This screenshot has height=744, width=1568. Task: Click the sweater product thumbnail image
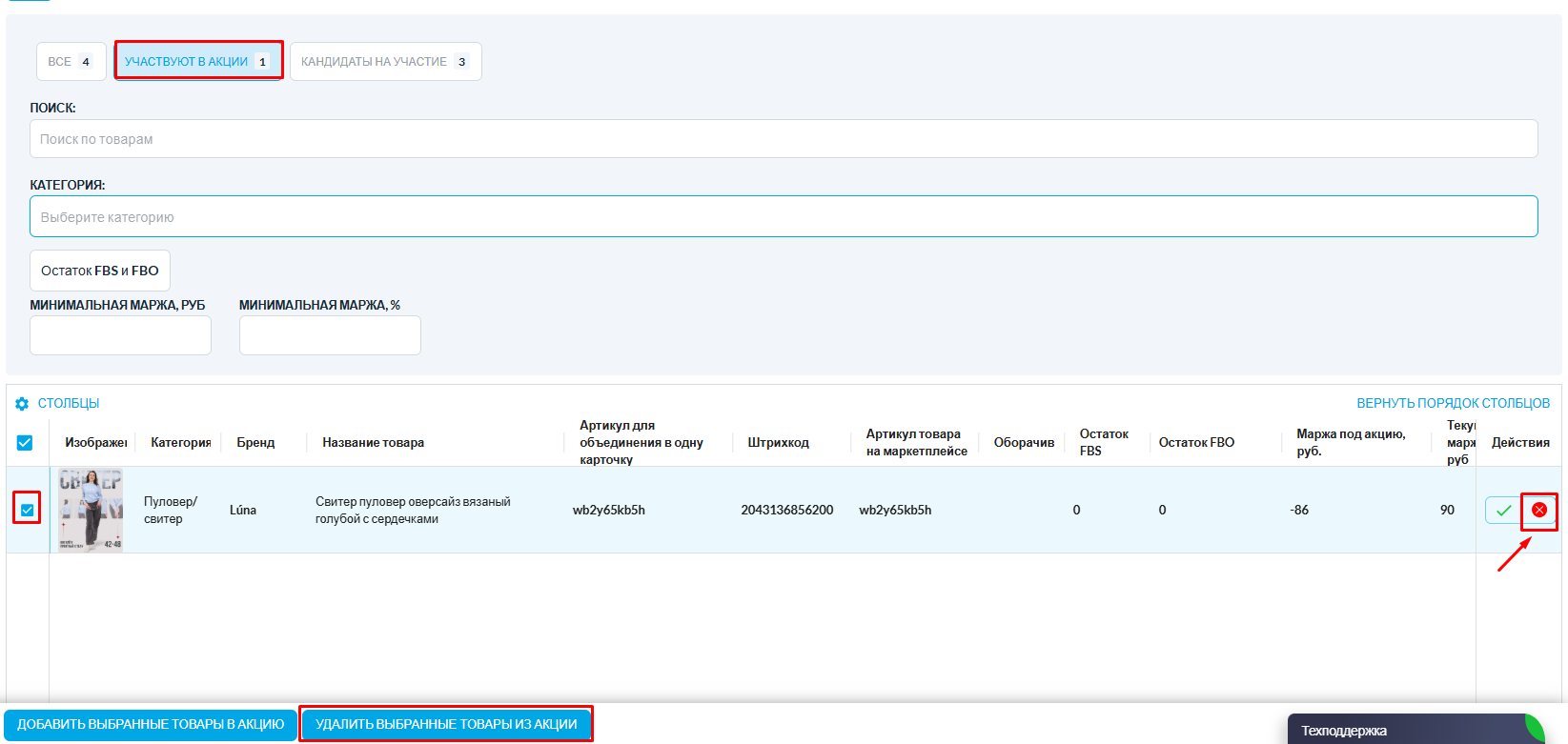click(x=91, y=510)
